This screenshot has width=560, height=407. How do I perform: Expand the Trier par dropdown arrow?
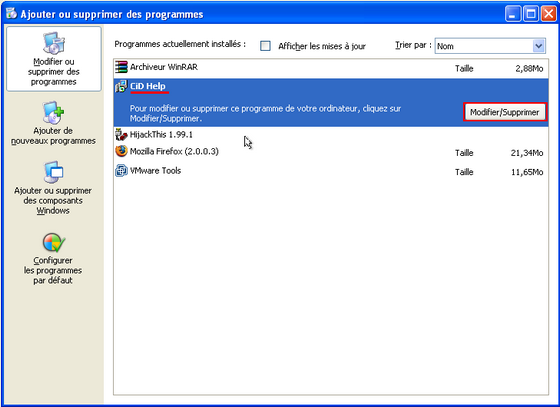click(x=539, y=46)
